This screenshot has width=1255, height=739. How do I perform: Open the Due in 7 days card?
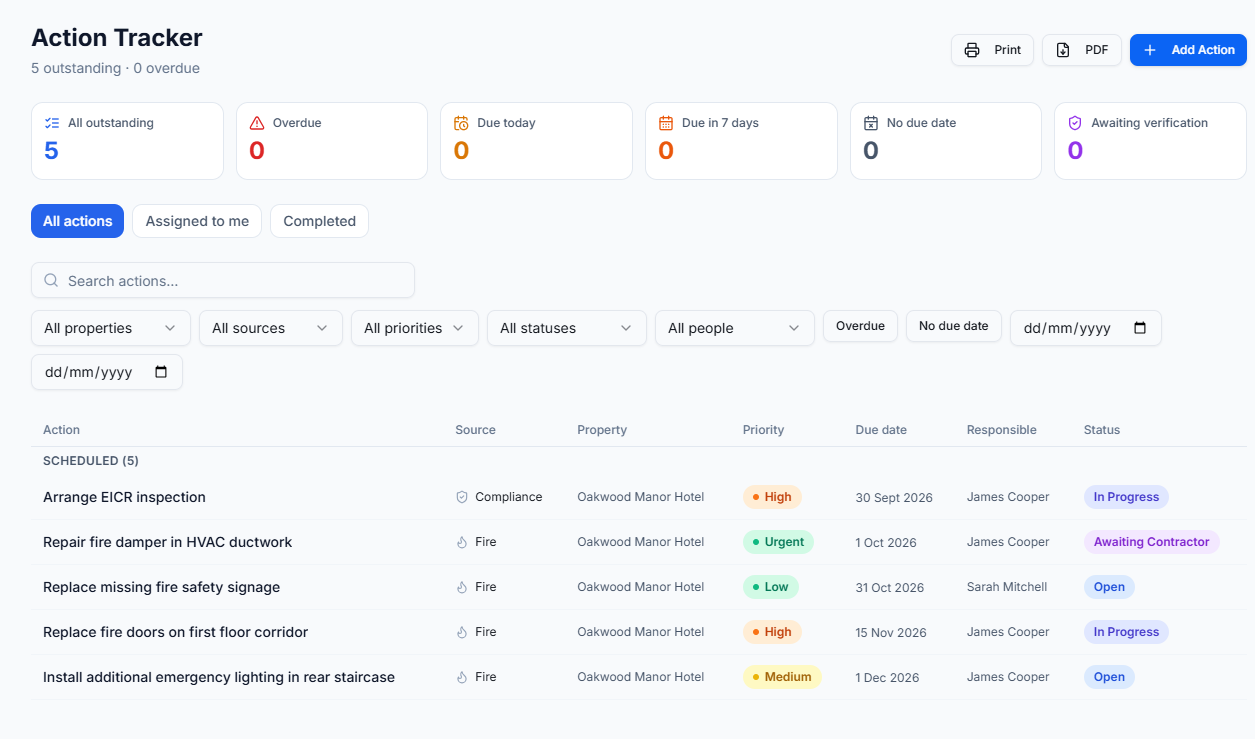741,141
